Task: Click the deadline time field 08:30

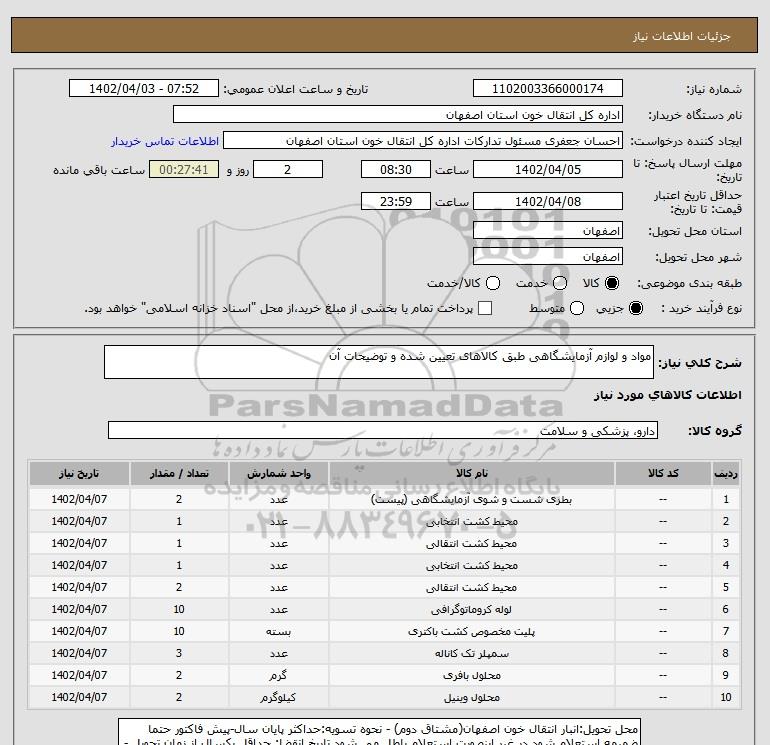Action: (x=396, y=169)
